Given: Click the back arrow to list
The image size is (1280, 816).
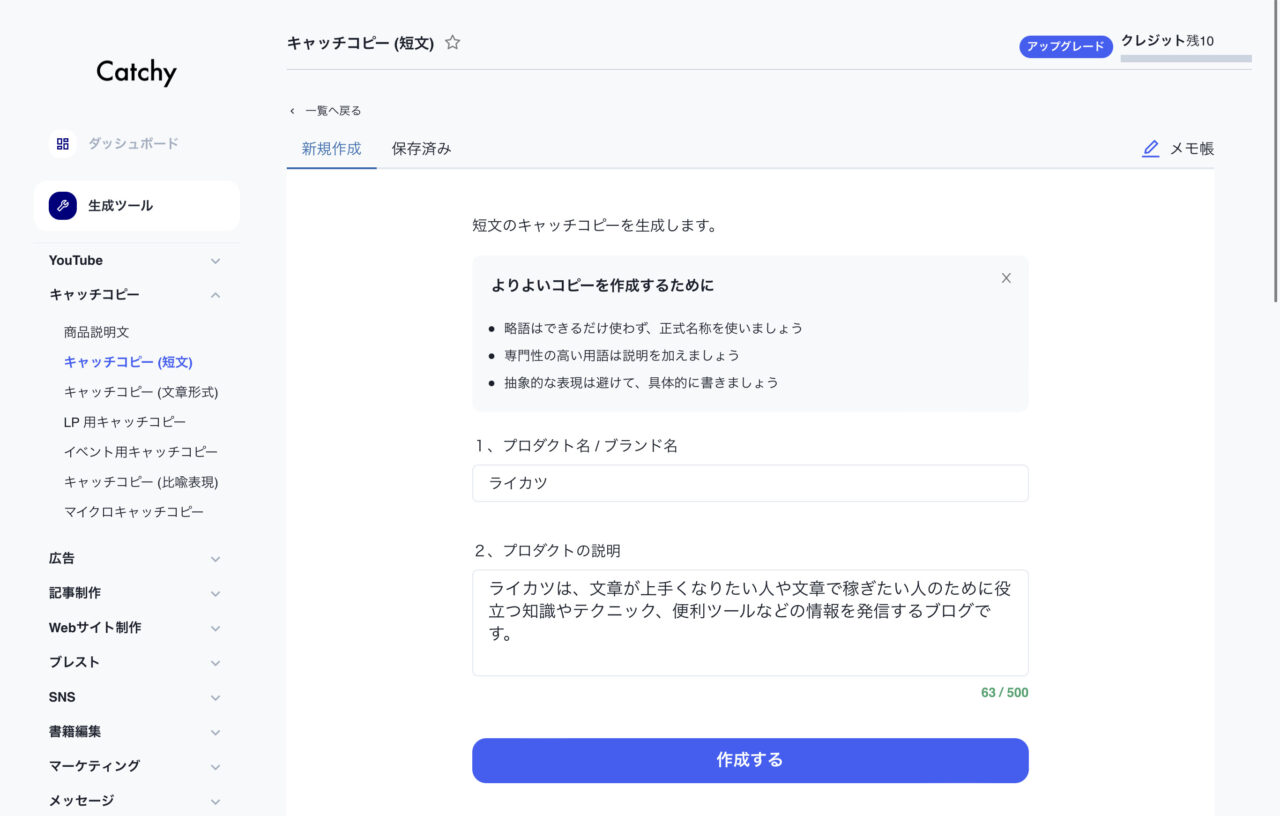Looking at the screenshot, I should (292, 111).
